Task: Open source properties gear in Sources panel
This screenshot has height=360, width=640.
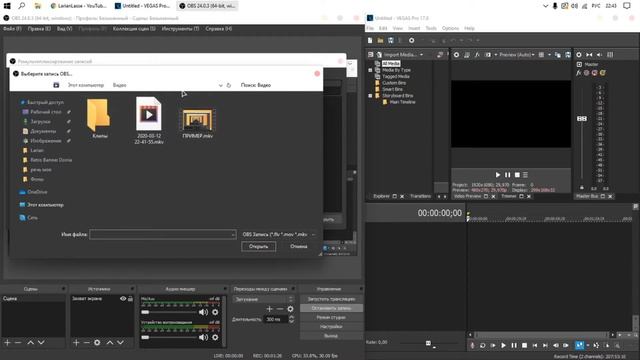Action: 97,342
